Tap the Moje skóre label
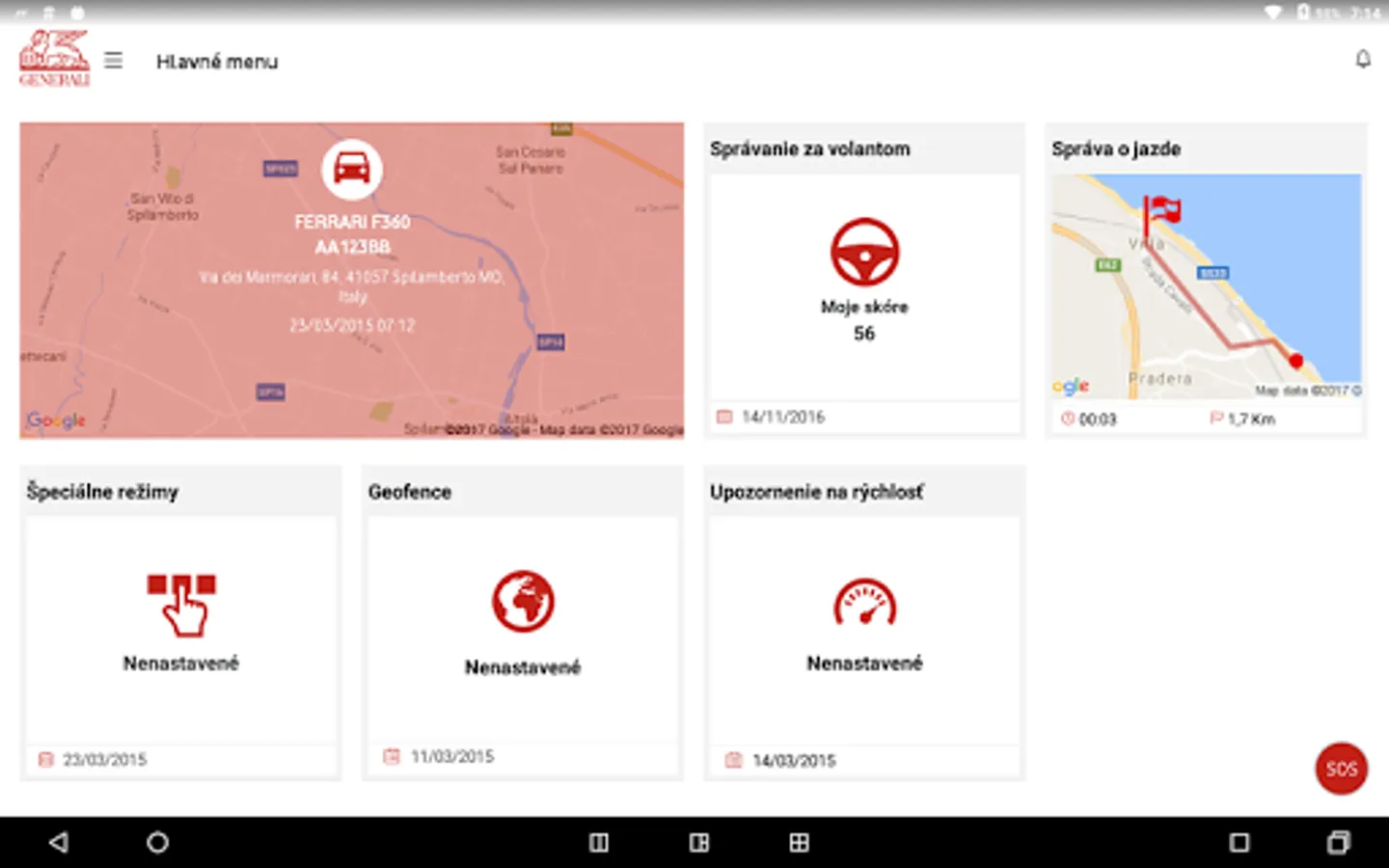This screenshot has height=868, width=1389. pyautogui.click(x=864, y=307)
